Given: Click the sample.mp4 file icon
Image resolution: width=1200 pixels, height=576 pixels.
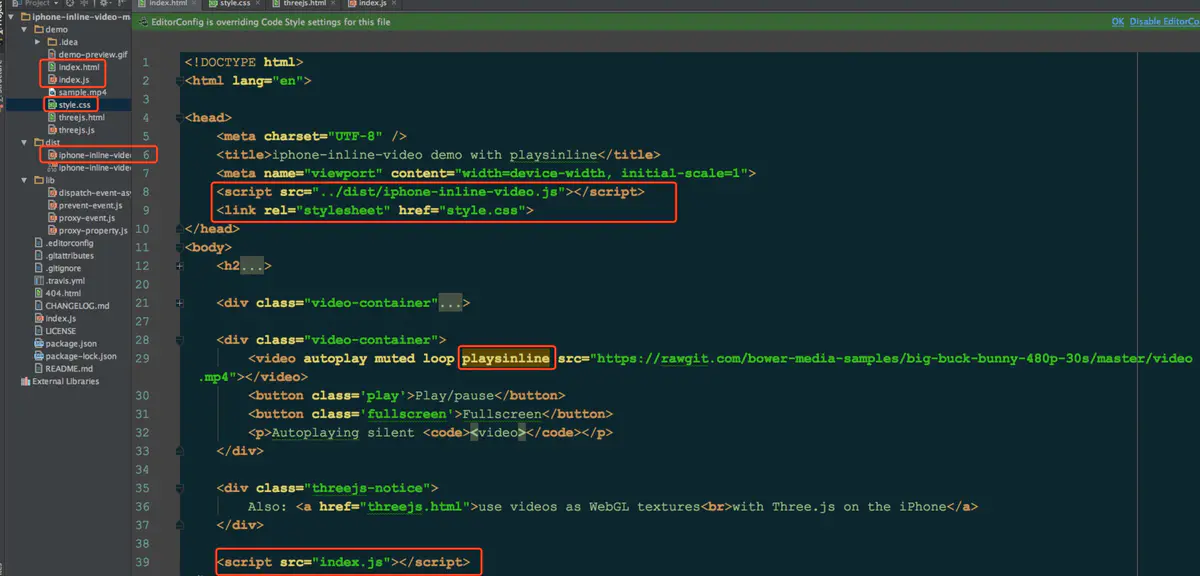Looking at the screenshot, I should point(51,92).
